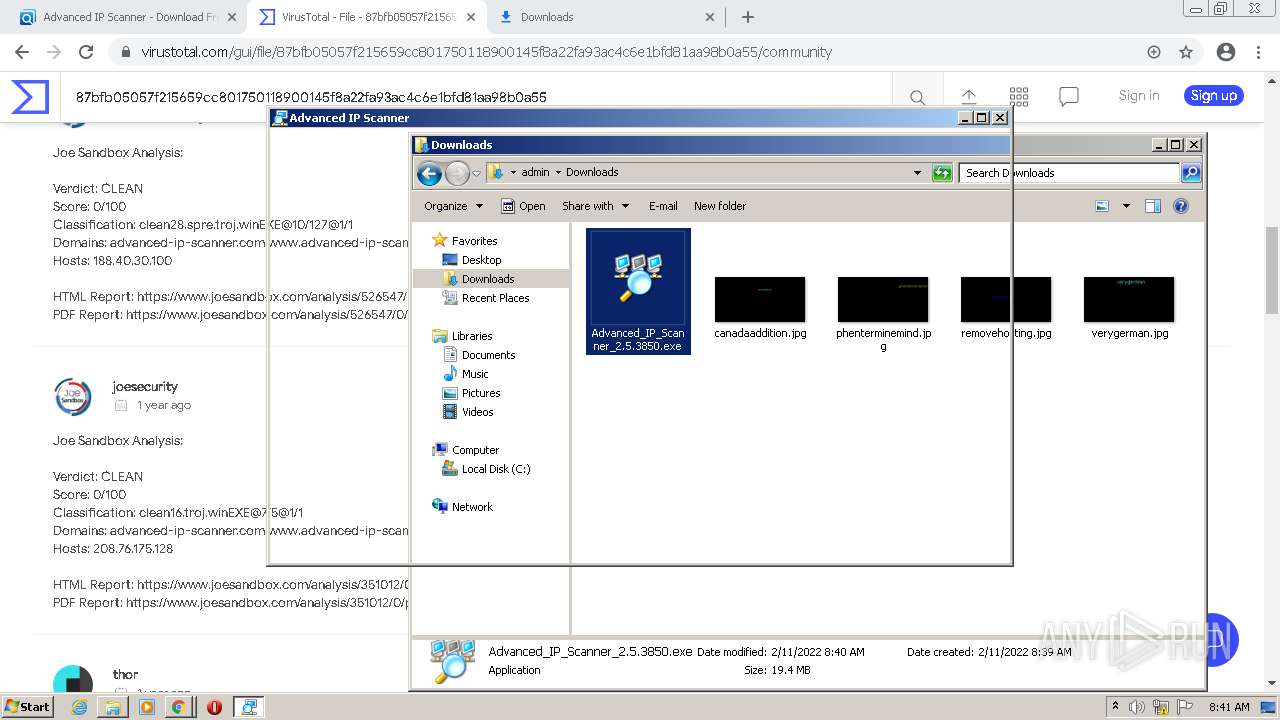The image size is (1280, 720).
Task: Click E-mail in explorer toolbar
Action: click(663, 206)
